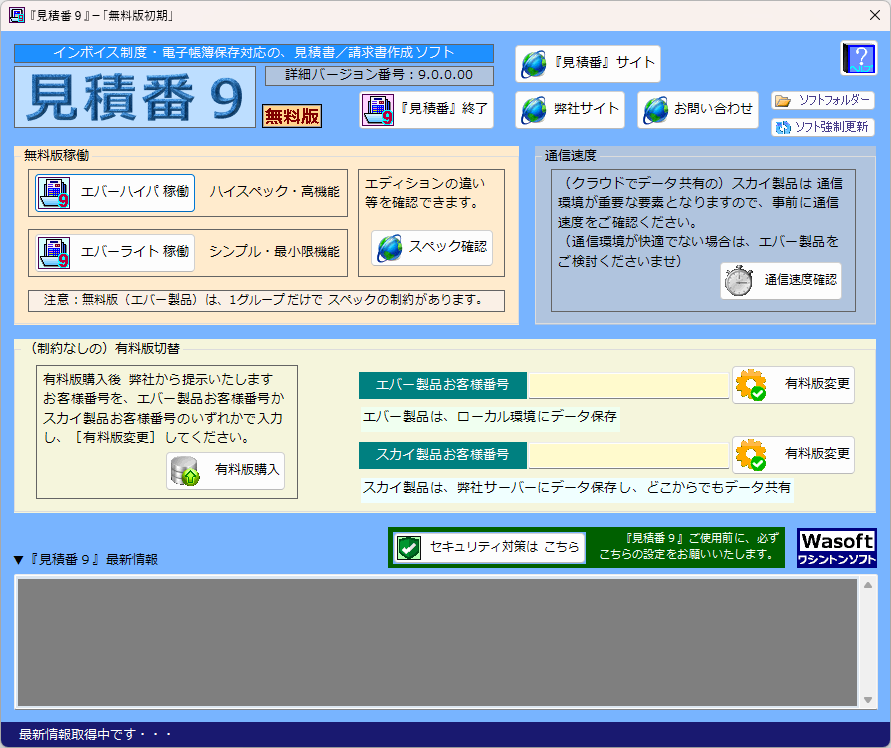Open 弊社サイト button
Screen dimensions: 891x748
click(570, 110)
